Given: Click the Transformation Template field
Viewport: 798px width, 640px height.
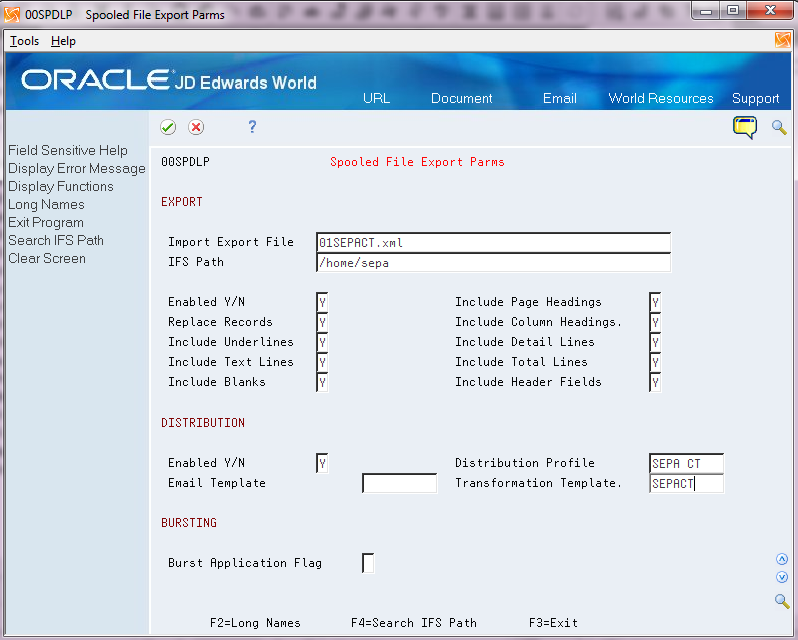Looking at the screenshot, I should tap(686, 483).
